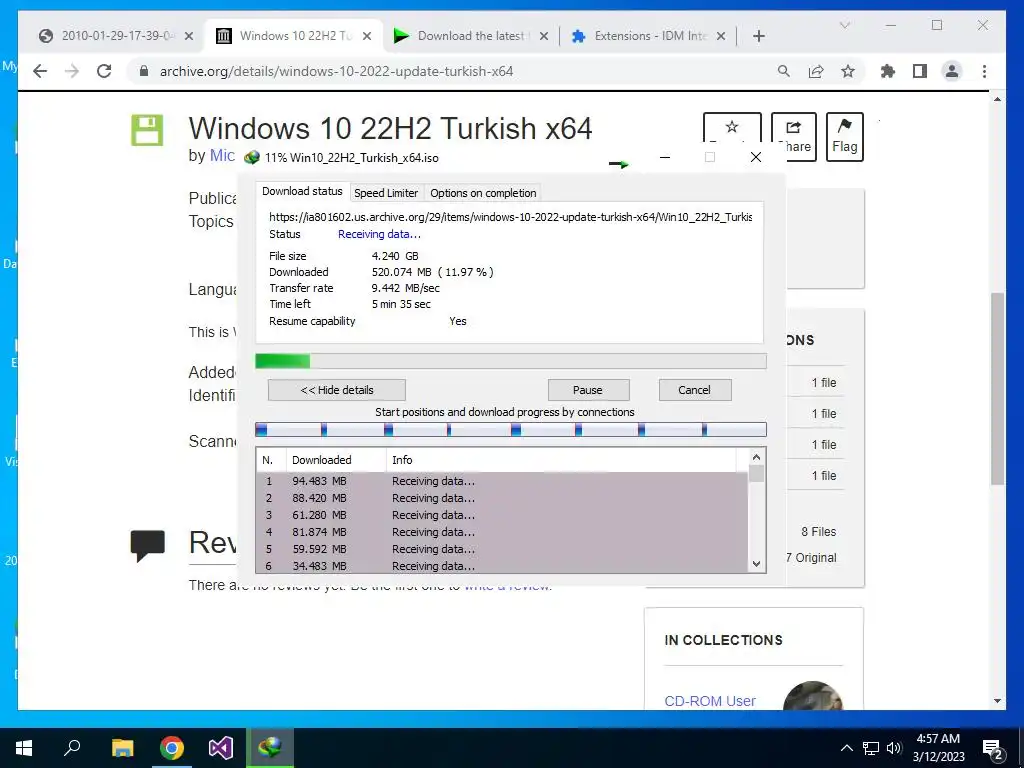Click the tab search chevron in Chrome
The width and height of the screenshot is (1024, 768).
(844, 25)
